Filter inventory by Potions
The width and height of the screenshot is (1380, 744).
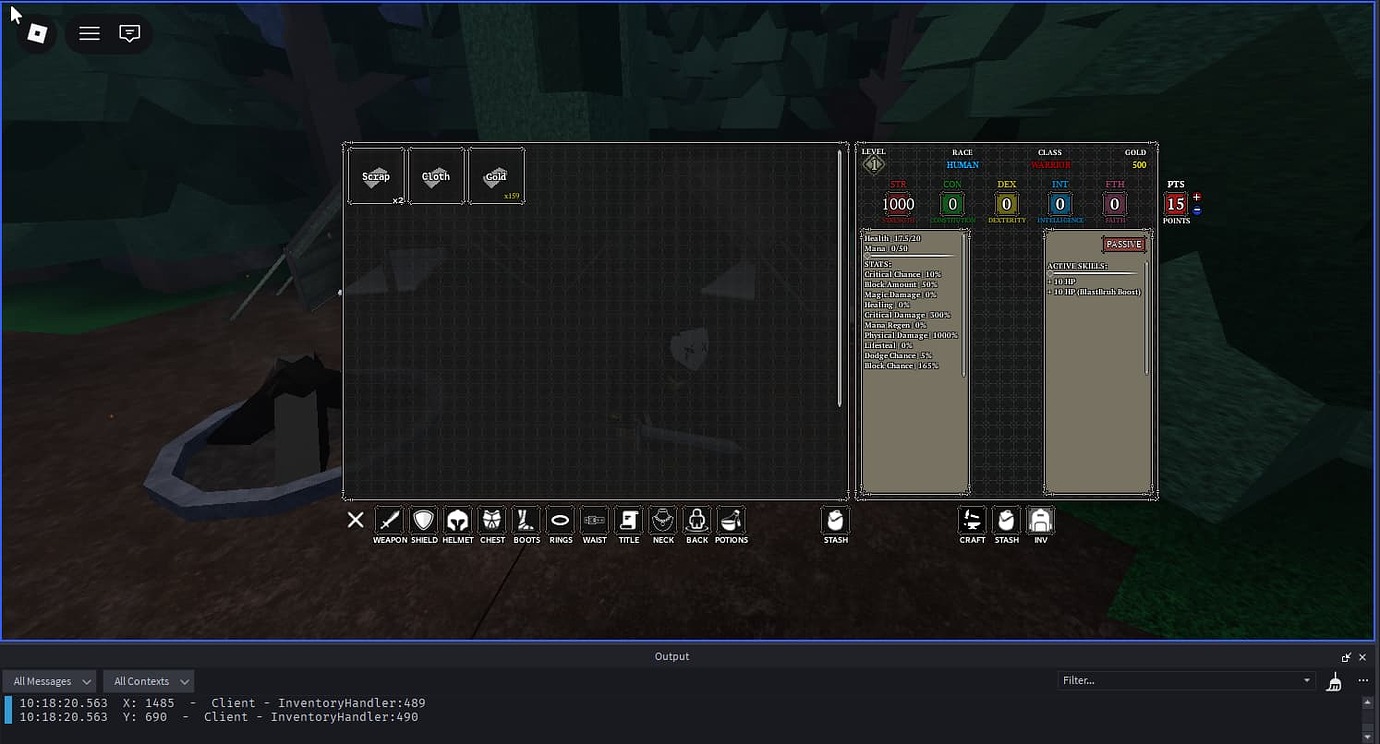click(x=731, y=521)
